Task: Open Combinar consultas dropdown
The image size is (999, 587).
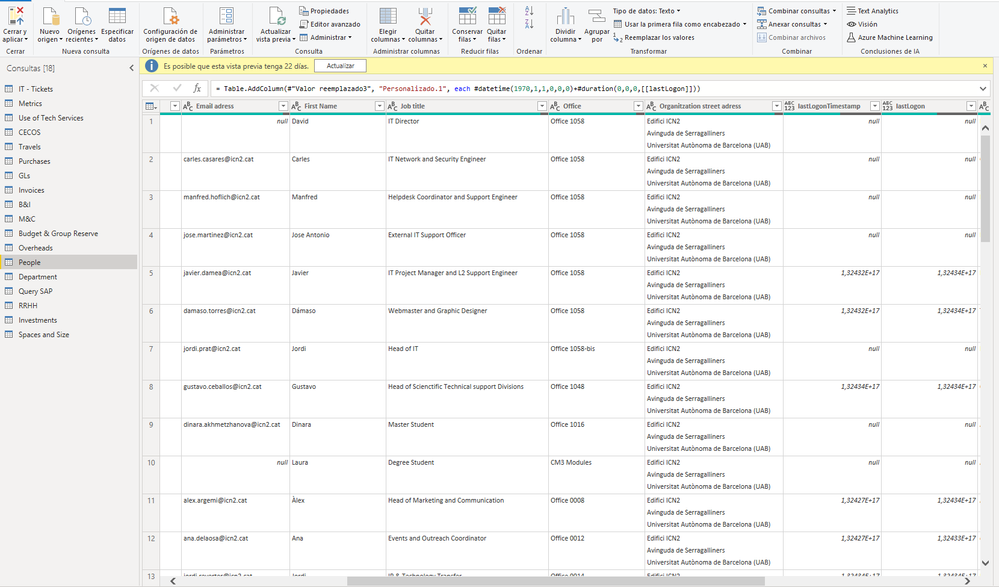Action: coord(796,11)
